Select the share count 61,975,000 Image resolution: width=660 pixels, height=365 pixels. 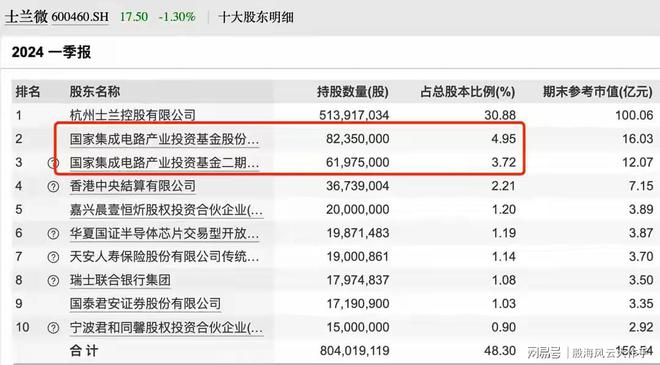[358, 163]
